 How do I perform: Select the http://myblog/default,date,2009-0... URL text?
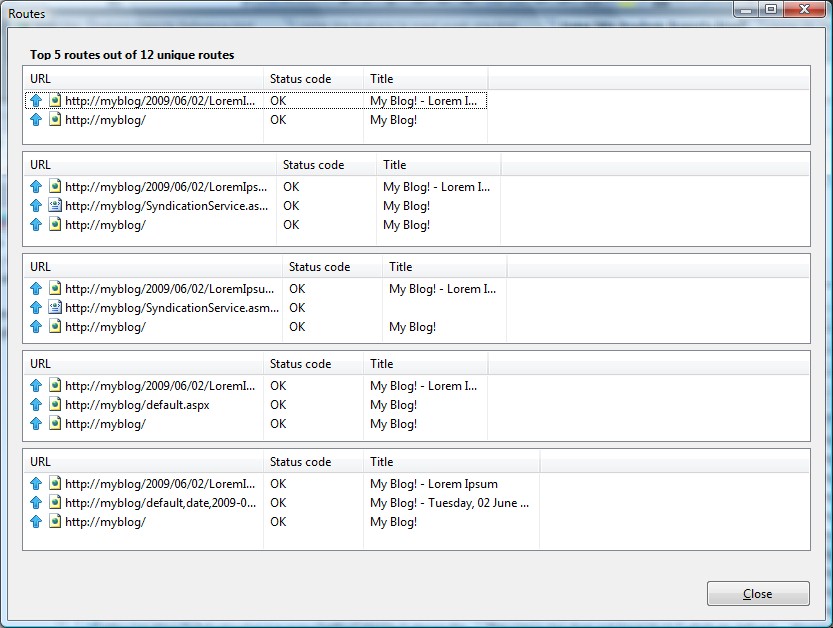(x=160, y=503)
